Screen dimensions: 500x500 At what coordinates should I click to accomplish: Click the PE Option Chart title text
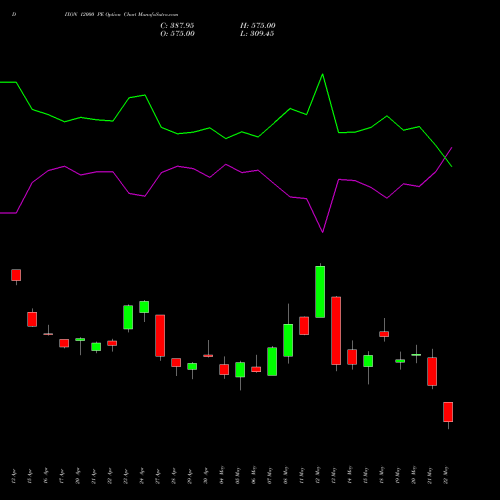(x=122, y=15)
